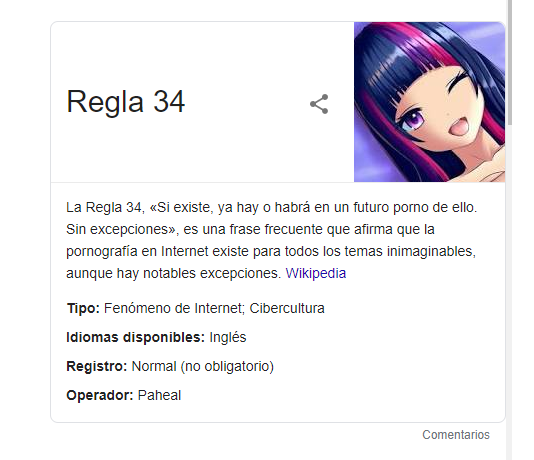Open the anime character thumbnail image
Viewport: 534px width, 460px height.
coord(429,102)
